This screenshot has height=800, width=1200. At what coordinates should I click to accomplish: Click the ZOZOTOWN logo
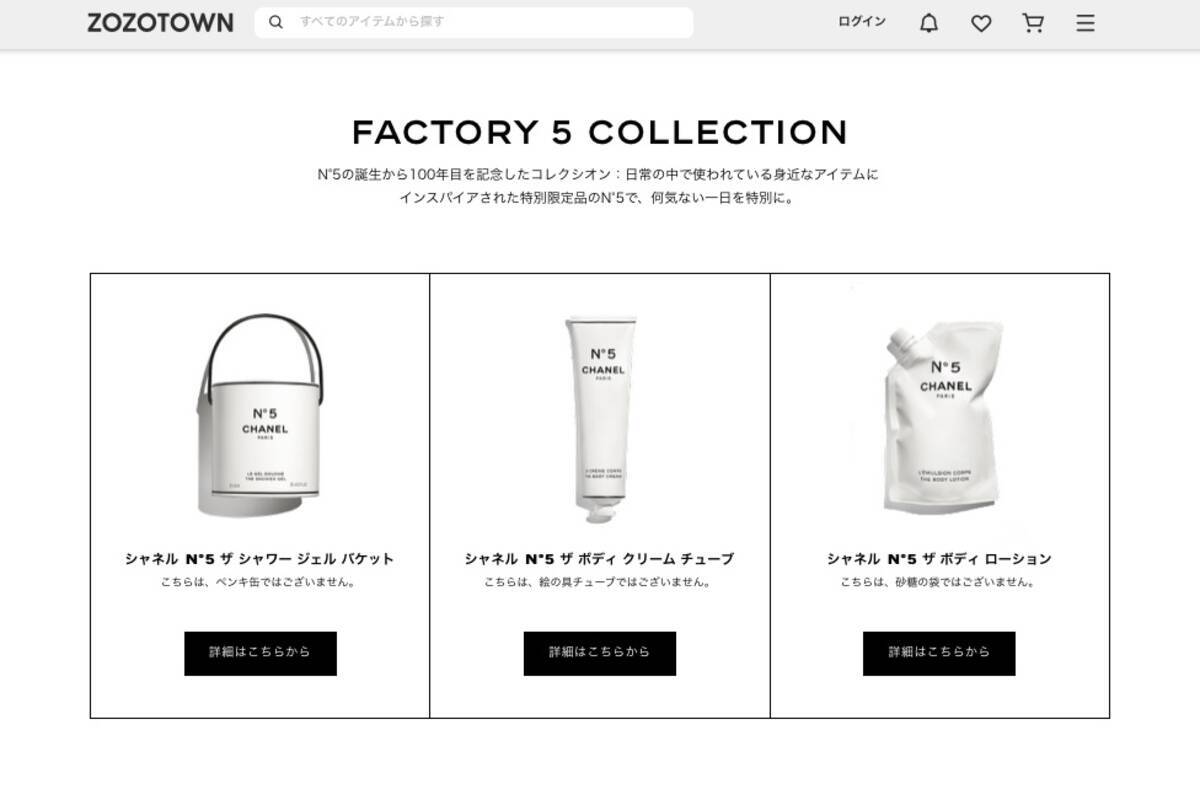pyautogui.click(x=160, y=22)
